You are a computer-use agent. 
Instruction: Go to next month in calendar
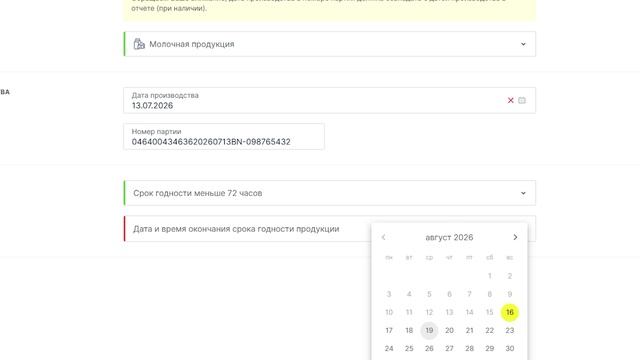pos(515,237)
